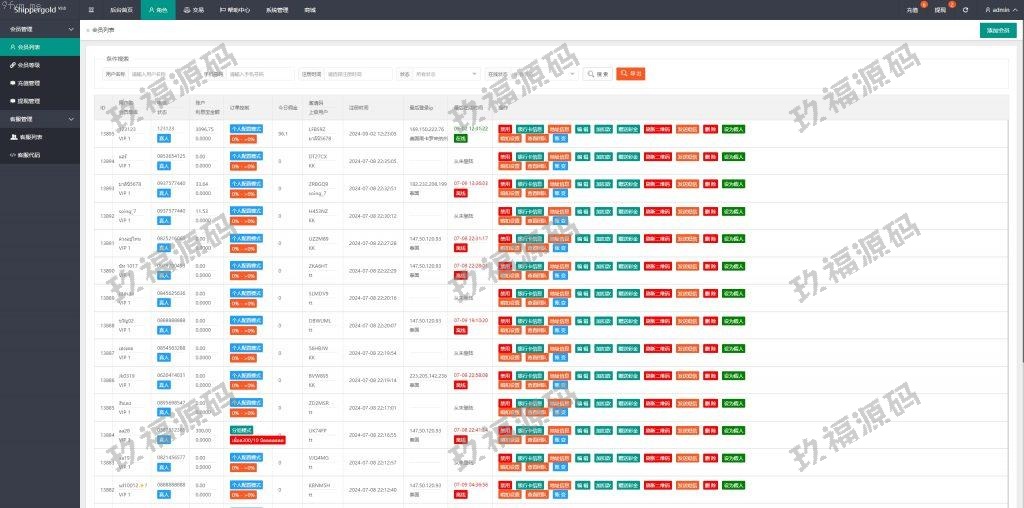Click the refresh icon in top bar
Image resolution: width=1024 pixels, height=508 pixels.
[965, 9]
